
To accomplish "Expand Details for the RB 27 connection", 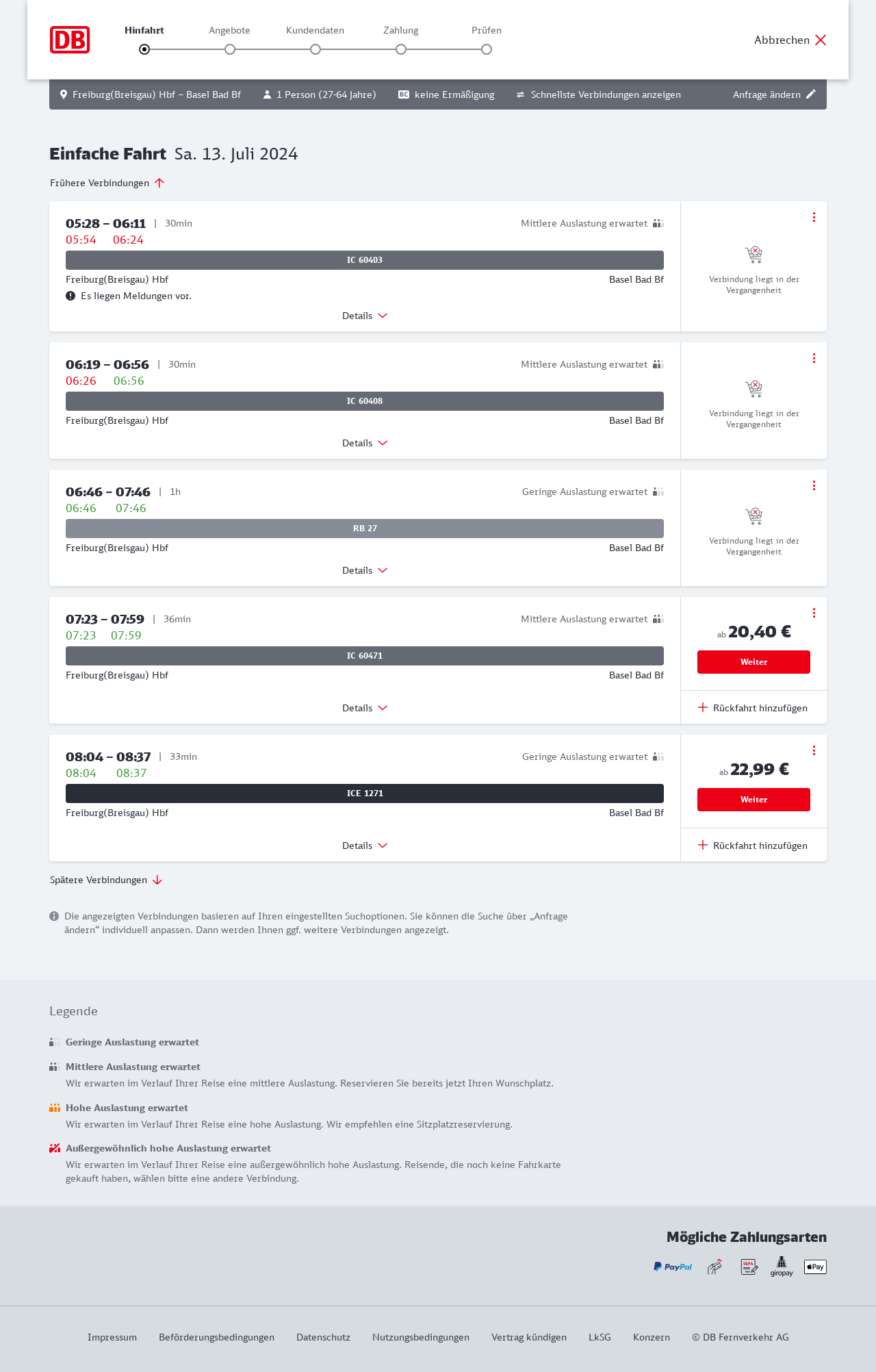I will 365,570.
